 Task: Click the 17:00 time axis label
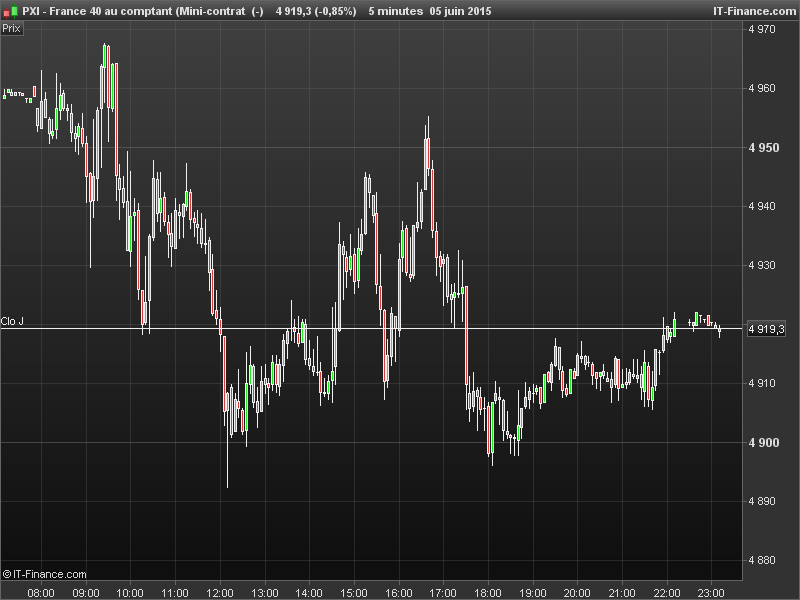pos(443,593)
